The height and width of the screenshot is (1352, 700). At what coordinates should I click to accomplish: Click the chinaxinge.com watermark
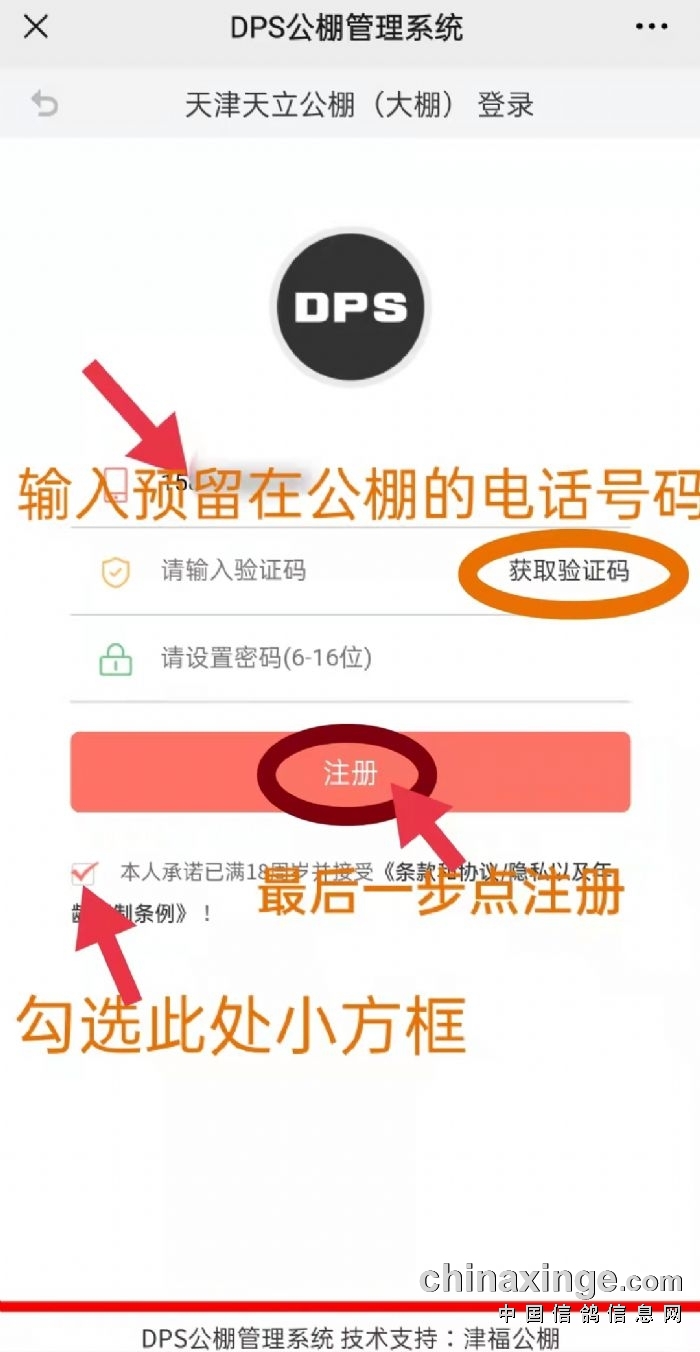[552, 1279]
